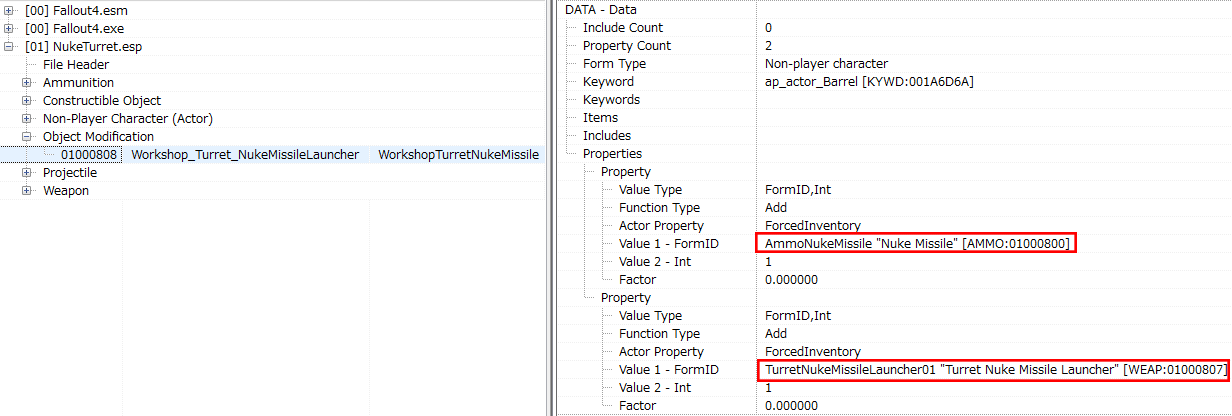This screenshot has width=1232, height=416.
Task: Select the Property Count field name
Action: [627, 46]
